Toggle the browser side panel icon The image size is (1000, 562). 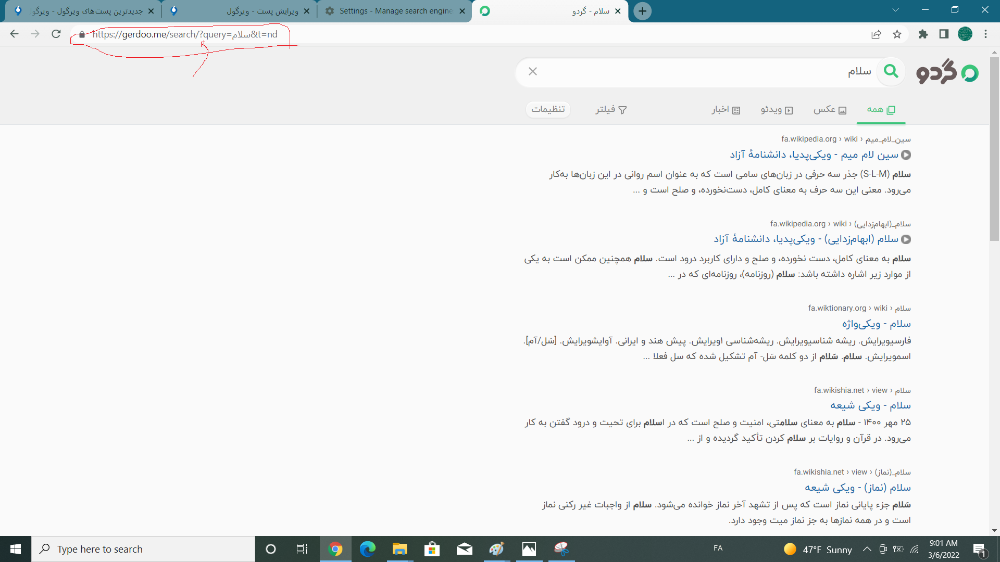coord(944,34)
